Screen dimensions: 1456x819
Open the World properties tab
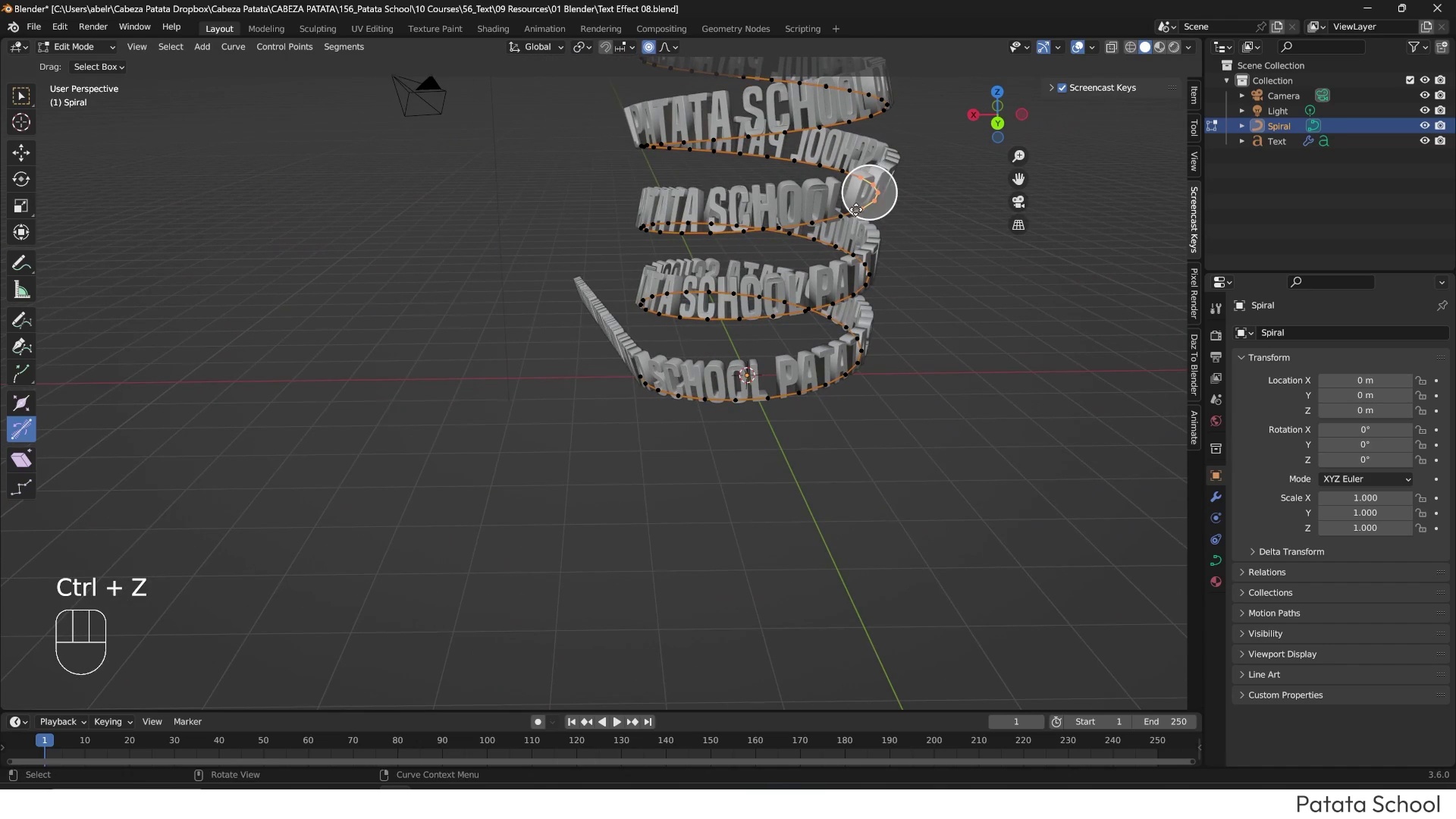(1216, 421)
